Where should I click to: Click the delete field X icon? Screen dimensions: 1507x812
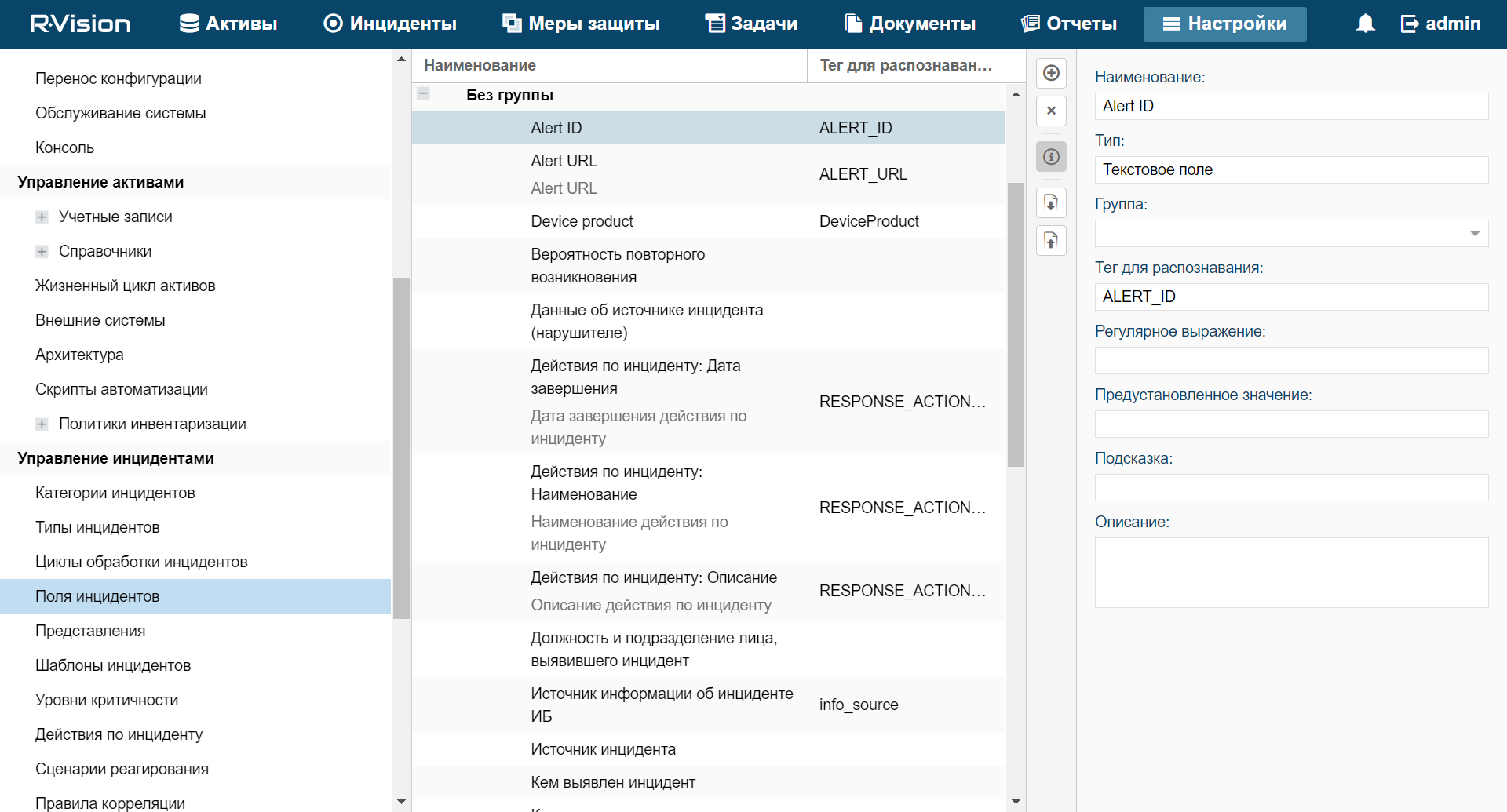(x=1051, y=111)
